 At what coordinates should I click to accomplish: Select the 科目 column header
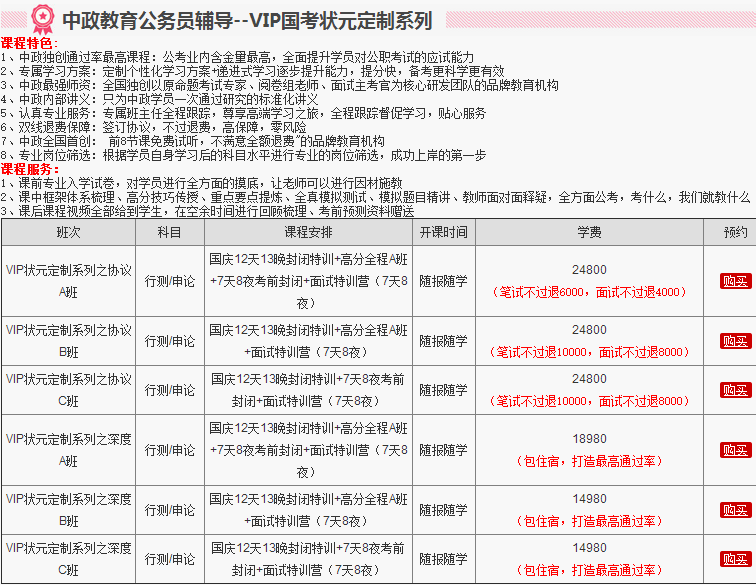[170, 232]
